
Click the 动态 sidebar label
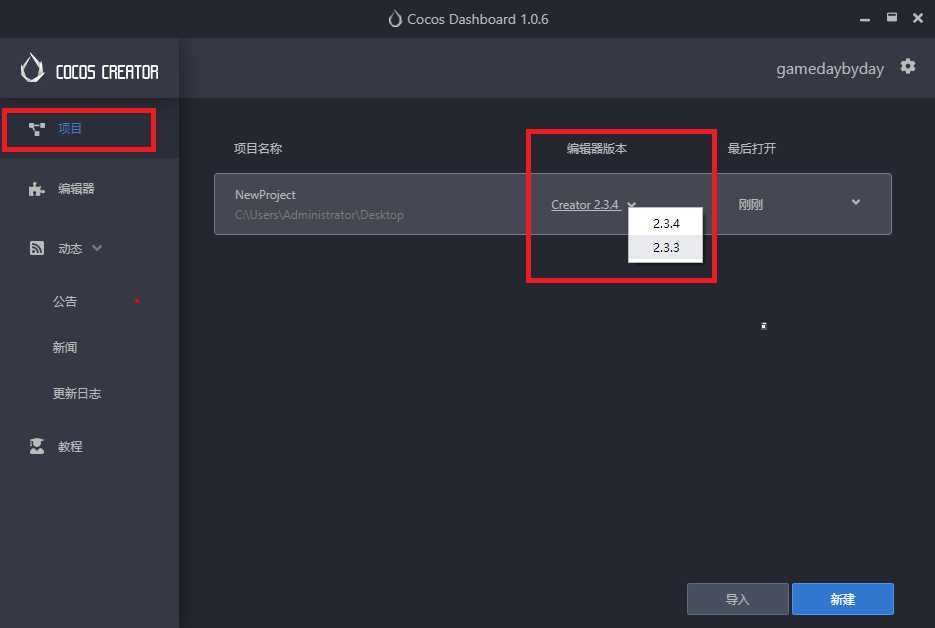pos(70,249)
